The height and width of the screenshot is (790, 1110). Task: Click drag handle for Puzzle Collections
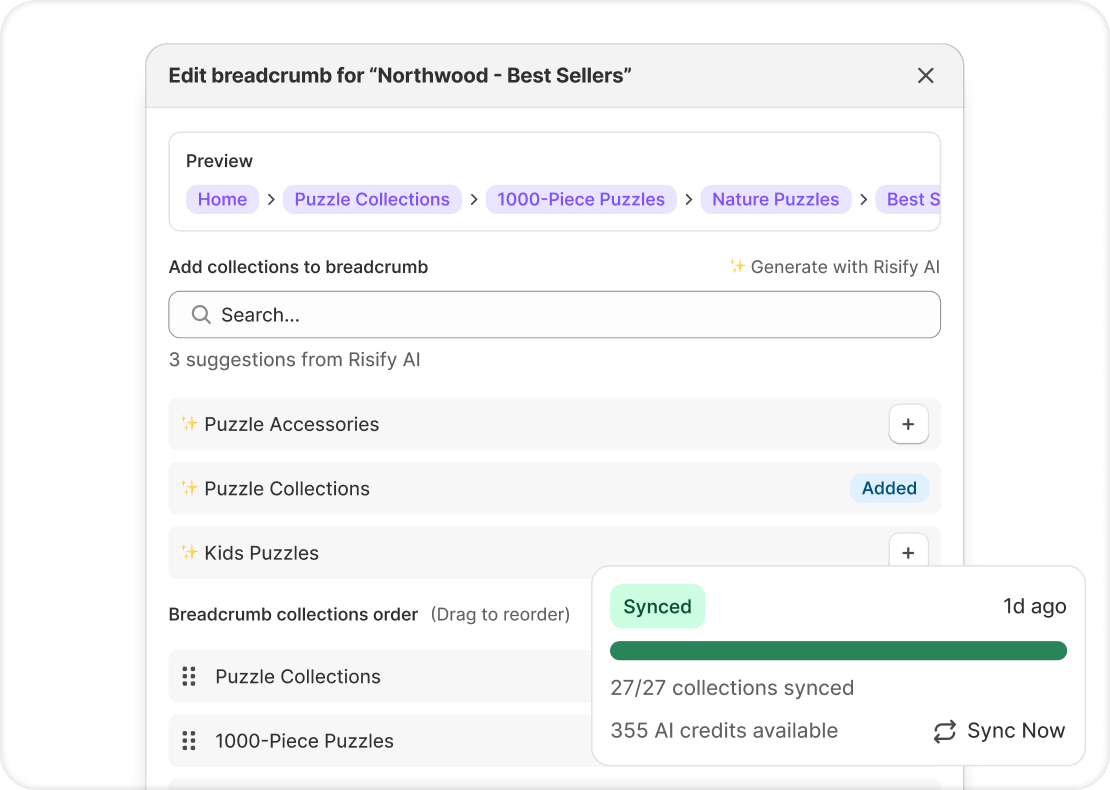click(189, 677)
